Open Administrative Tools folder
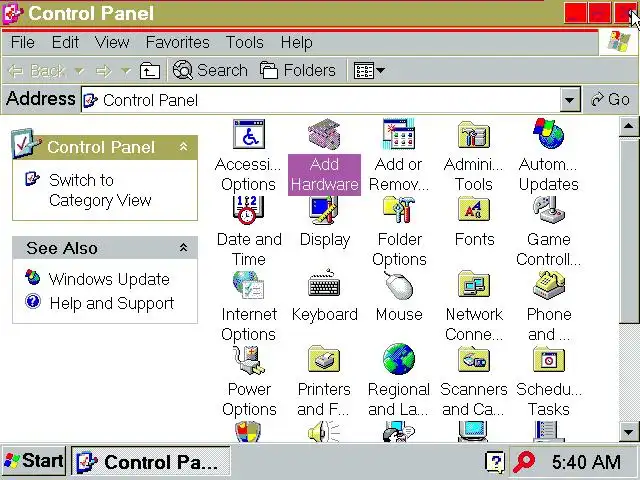The width and height of the screenshot is (640, 480). [x=473, y=156]
